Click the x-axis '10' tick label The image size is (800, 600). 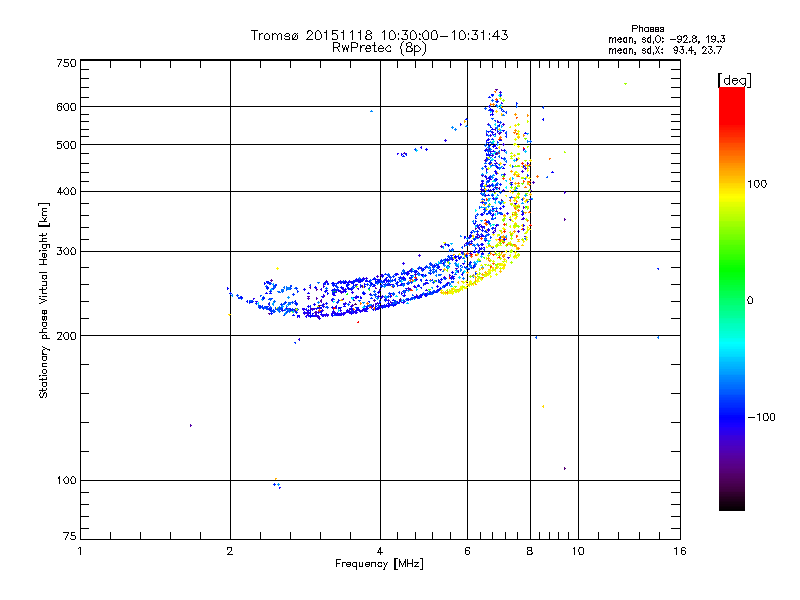coord(578,551)
